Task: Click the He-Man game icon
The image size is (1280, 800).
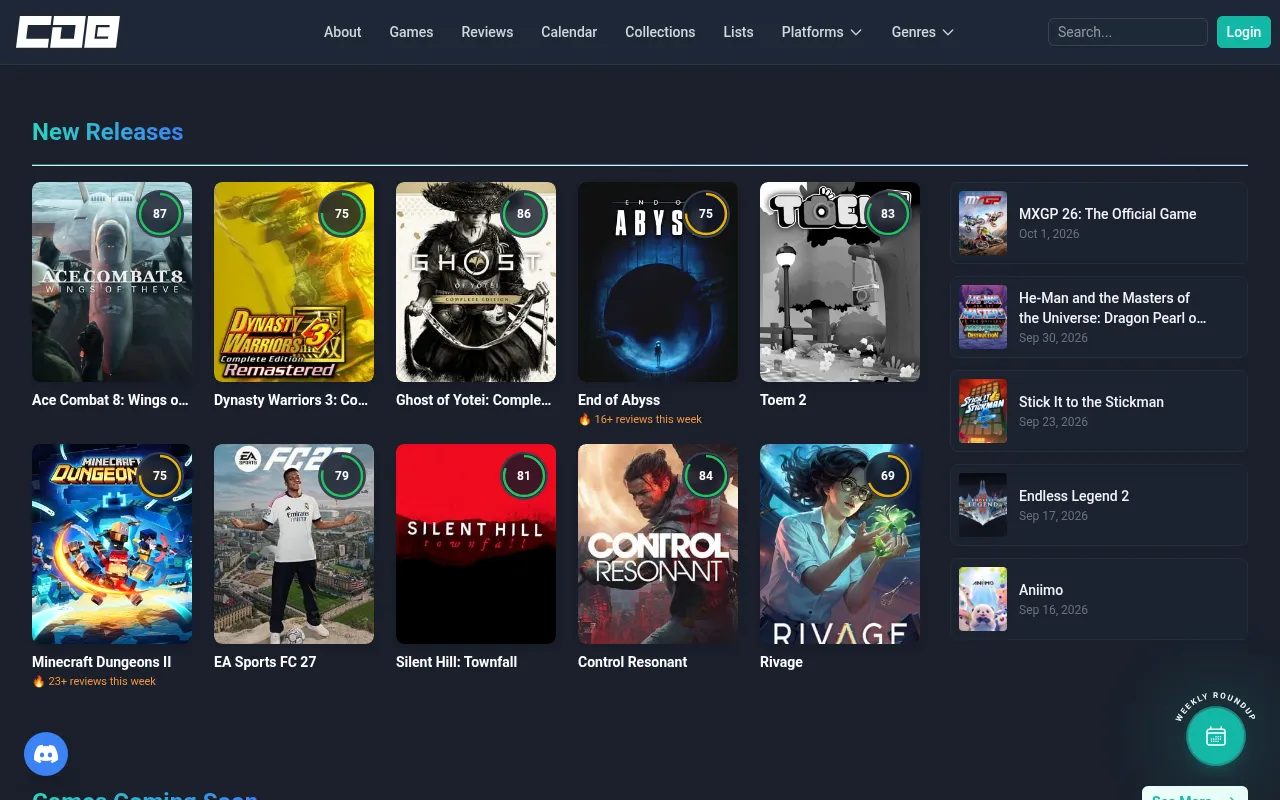Action: [x=983, y=317]
